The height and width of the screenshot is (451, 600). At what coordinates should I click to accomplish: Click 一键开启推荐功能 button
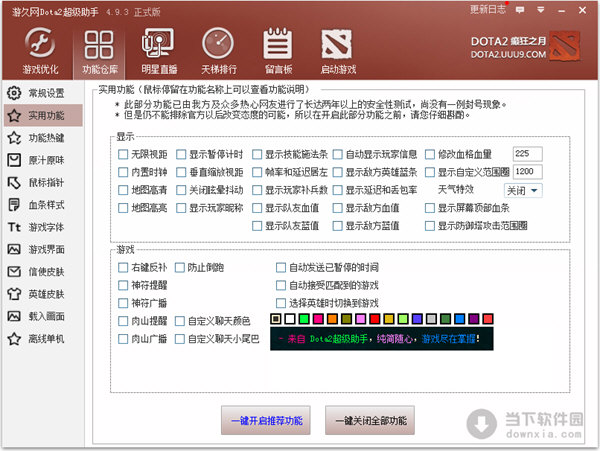click(266, 421)
